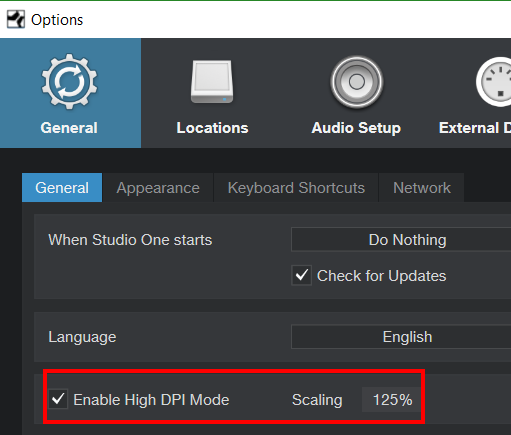Open the Locations drive icon section

point(212,82)
